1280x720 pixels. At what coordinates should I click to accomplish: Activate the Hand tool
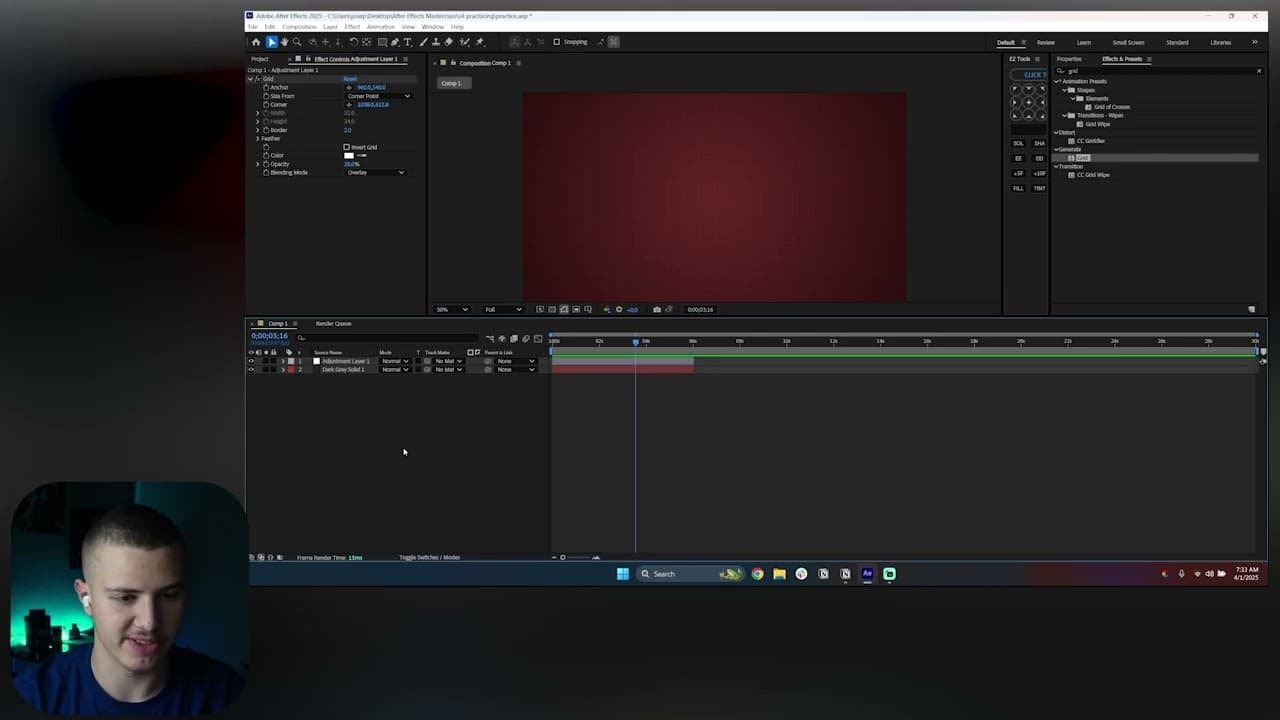[x=284, y=41]
